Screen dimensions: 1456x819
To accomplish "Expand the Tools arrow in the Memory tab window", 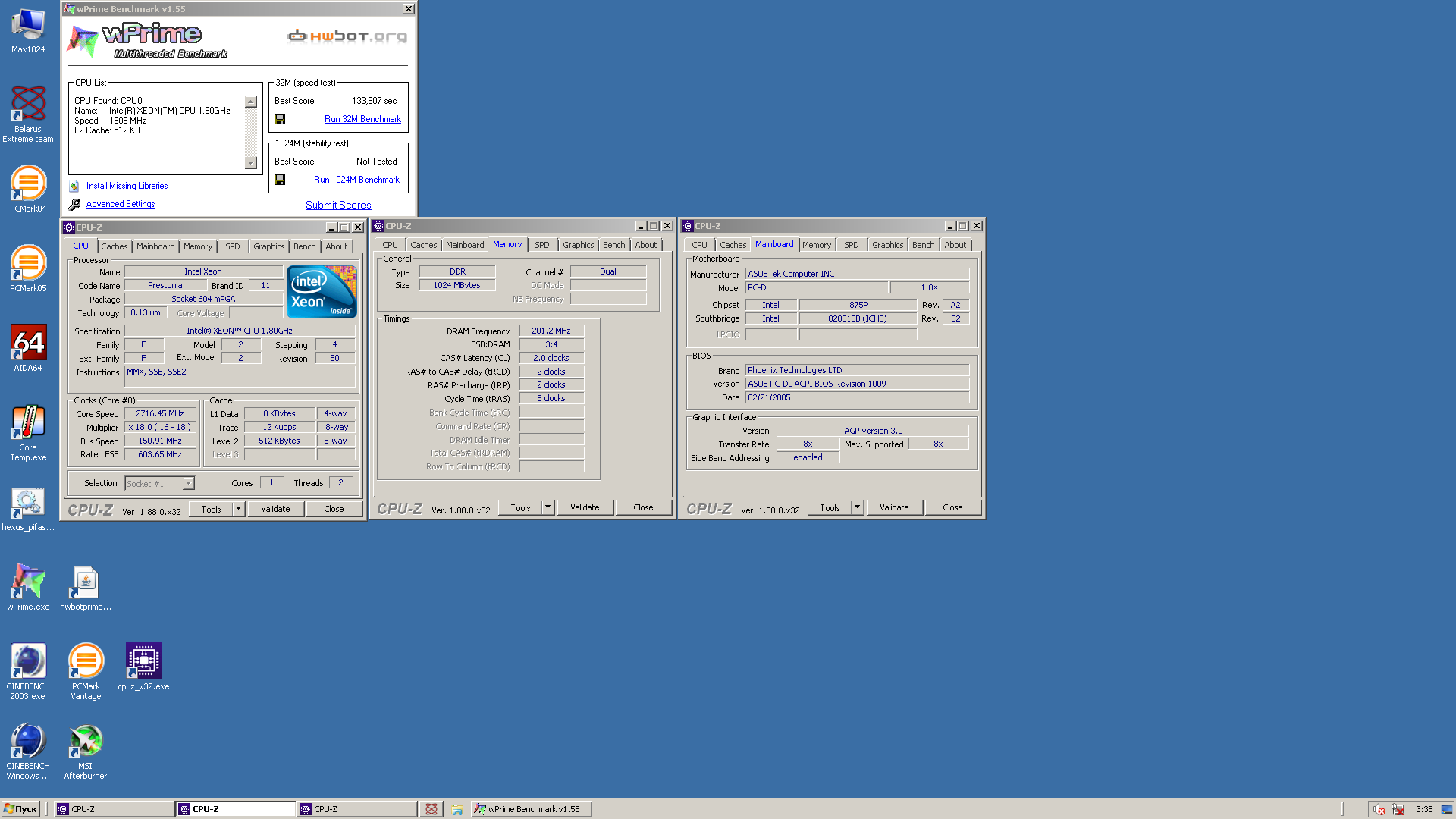I will [548, 507].
